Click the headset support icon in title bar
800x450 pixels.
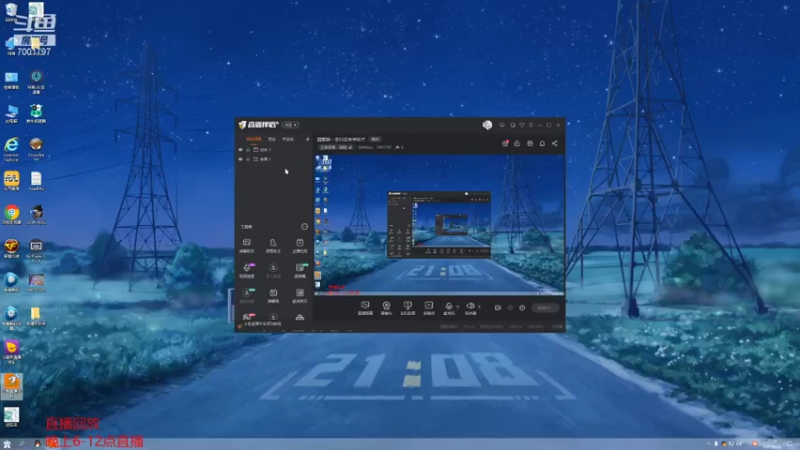[x=512, y=125]
